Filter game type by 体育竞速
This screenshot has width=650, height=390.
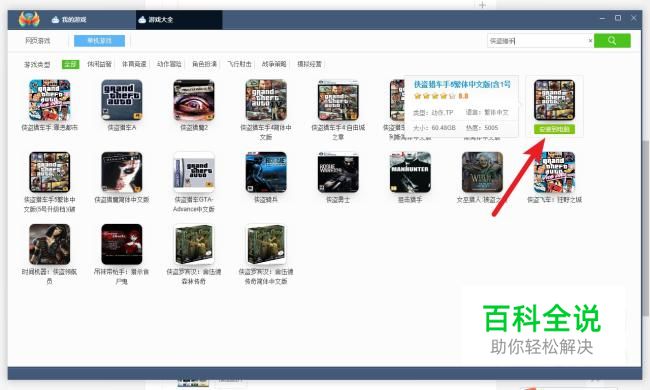pyautogui.click(x=134, y=64)
